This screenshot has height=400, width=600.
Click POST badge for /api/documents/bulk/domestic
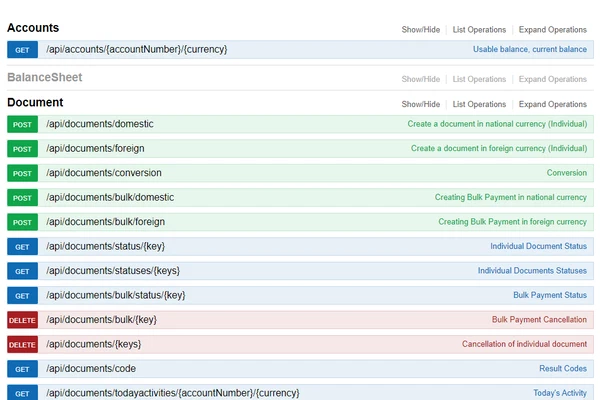[22, 198]
